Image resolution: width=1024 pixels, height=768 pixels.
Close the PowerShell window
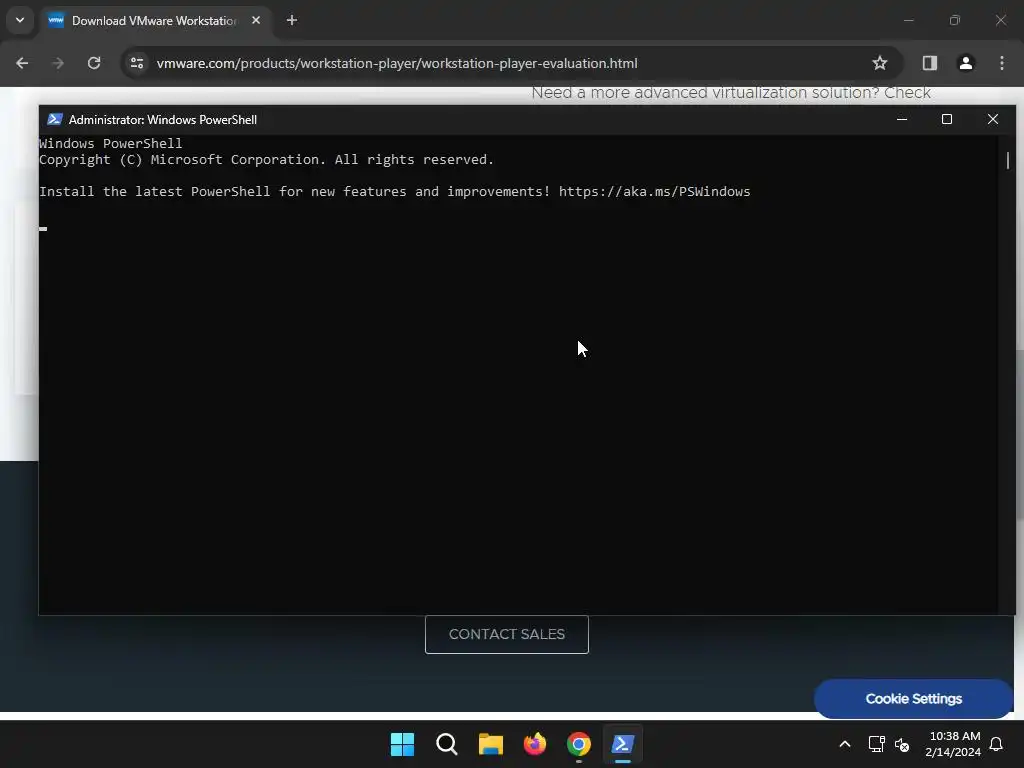pyautogui.click(x=993, y=119)
